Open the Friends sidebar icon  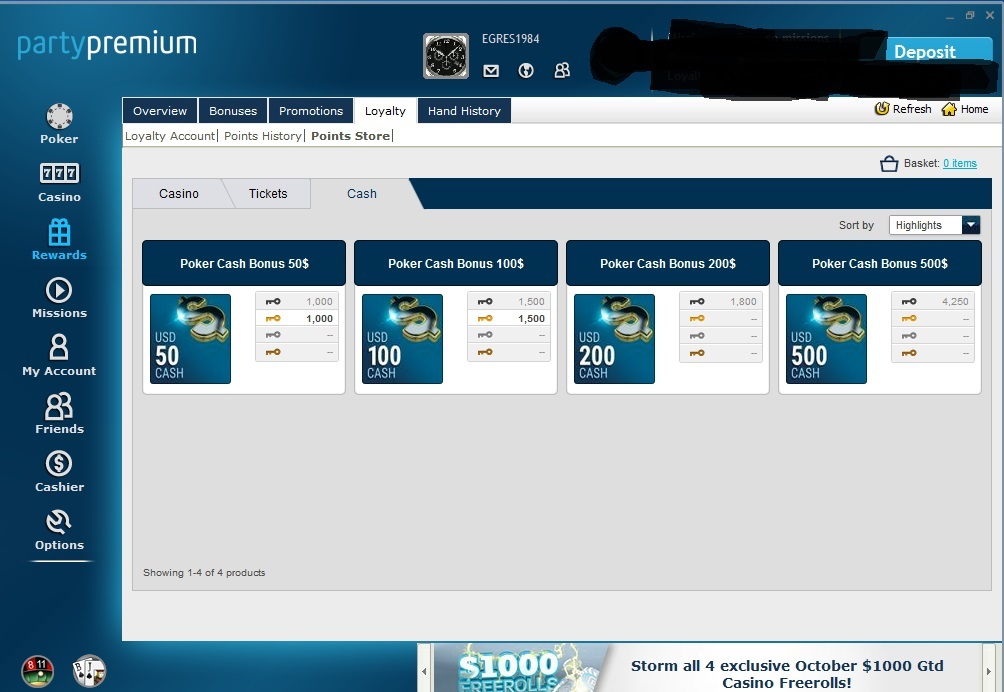coord(59,406)
